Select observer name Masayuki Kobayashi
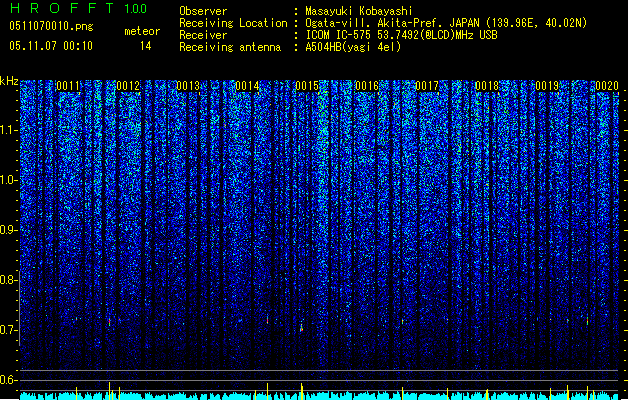 tap(359, 11)
